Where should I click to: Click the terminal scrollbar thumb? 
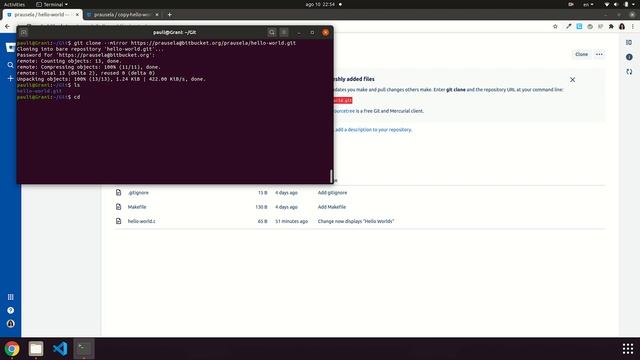331,176
